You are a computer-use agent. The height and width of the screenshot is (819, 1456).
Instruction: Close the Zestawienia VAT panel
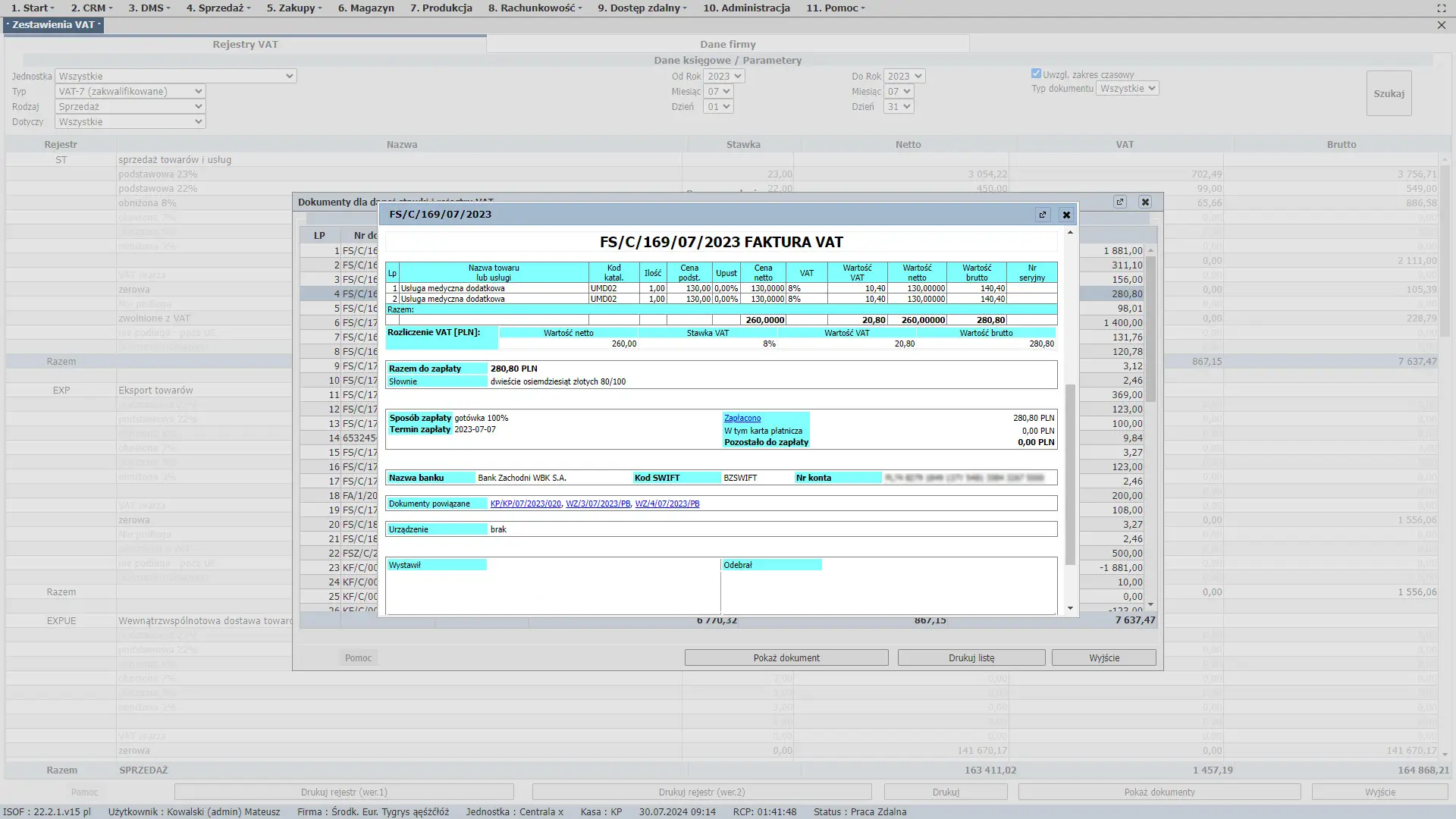[1441, 25]
